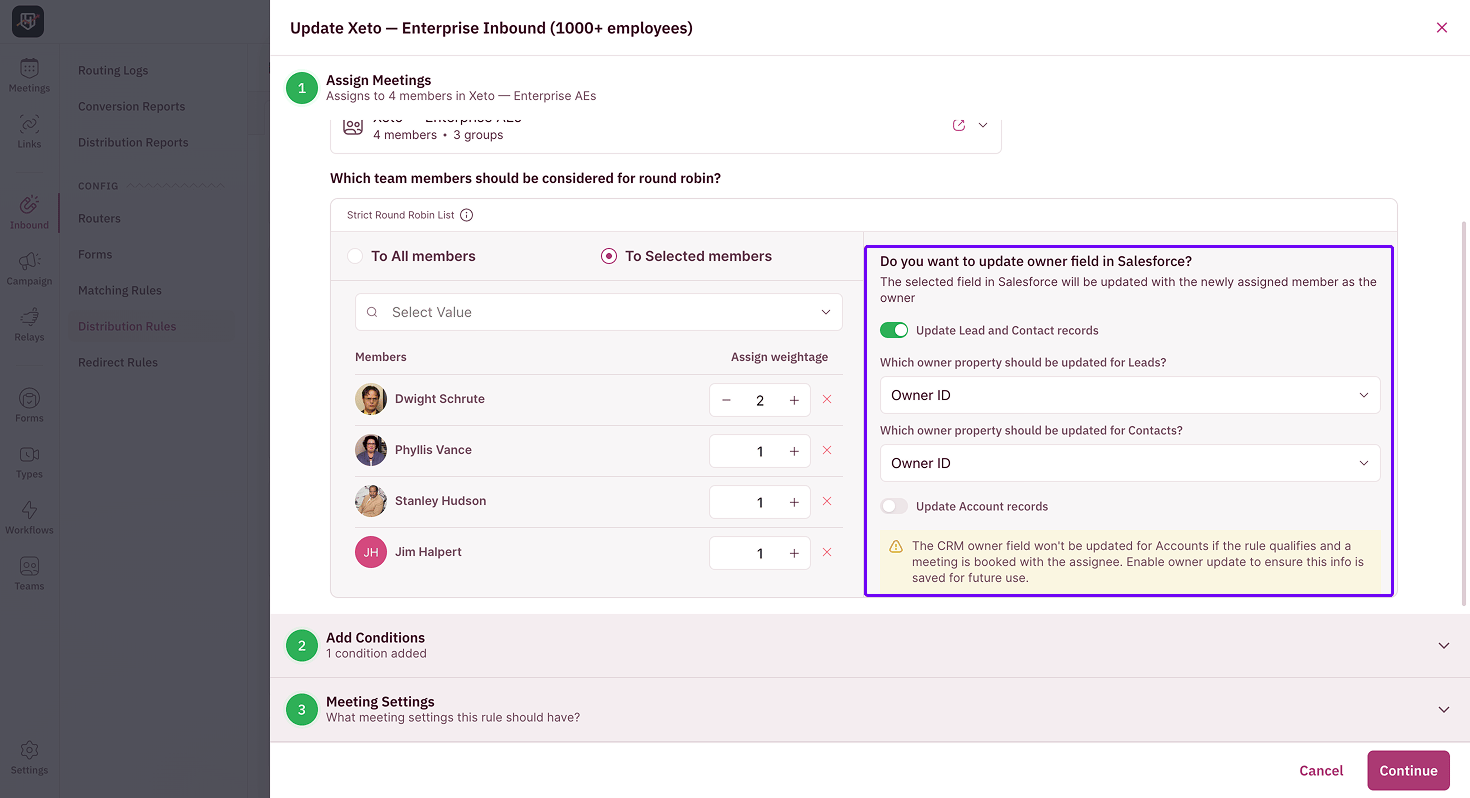
Task: Click Stanley Hudson name text
Action: click(440, 501)
